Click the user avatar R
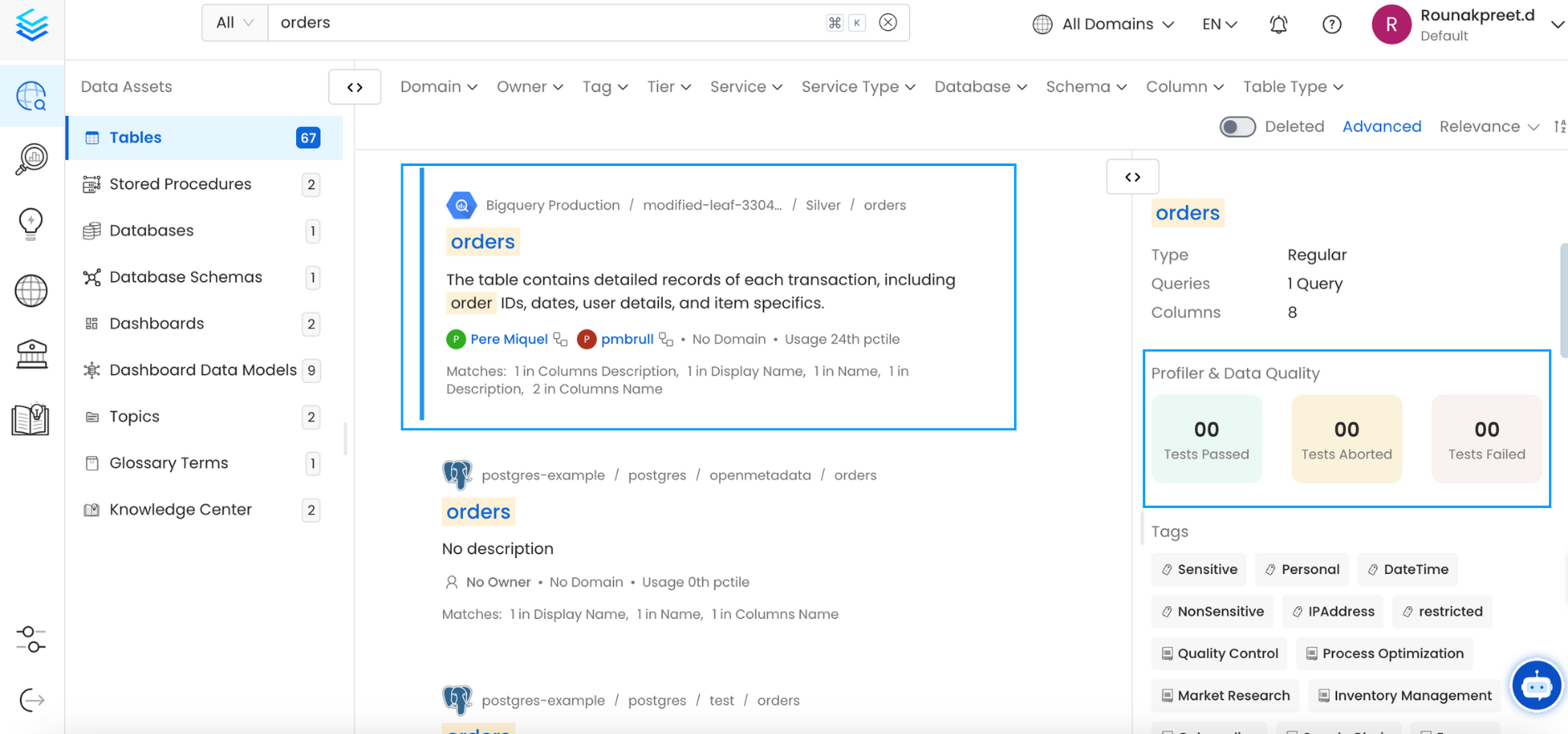 pyautogui.click(x=1391, y=24)
